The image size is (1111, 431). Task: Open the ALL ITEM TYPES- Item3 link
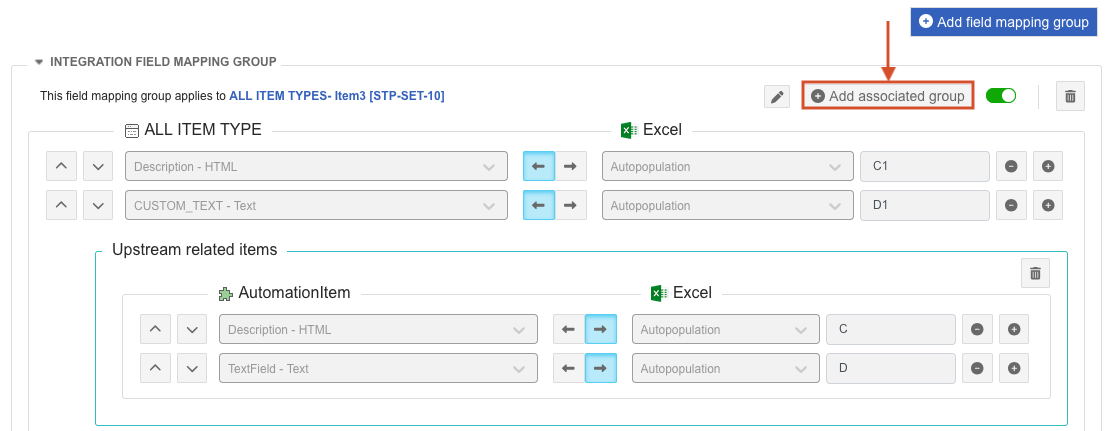coord(336,96)
